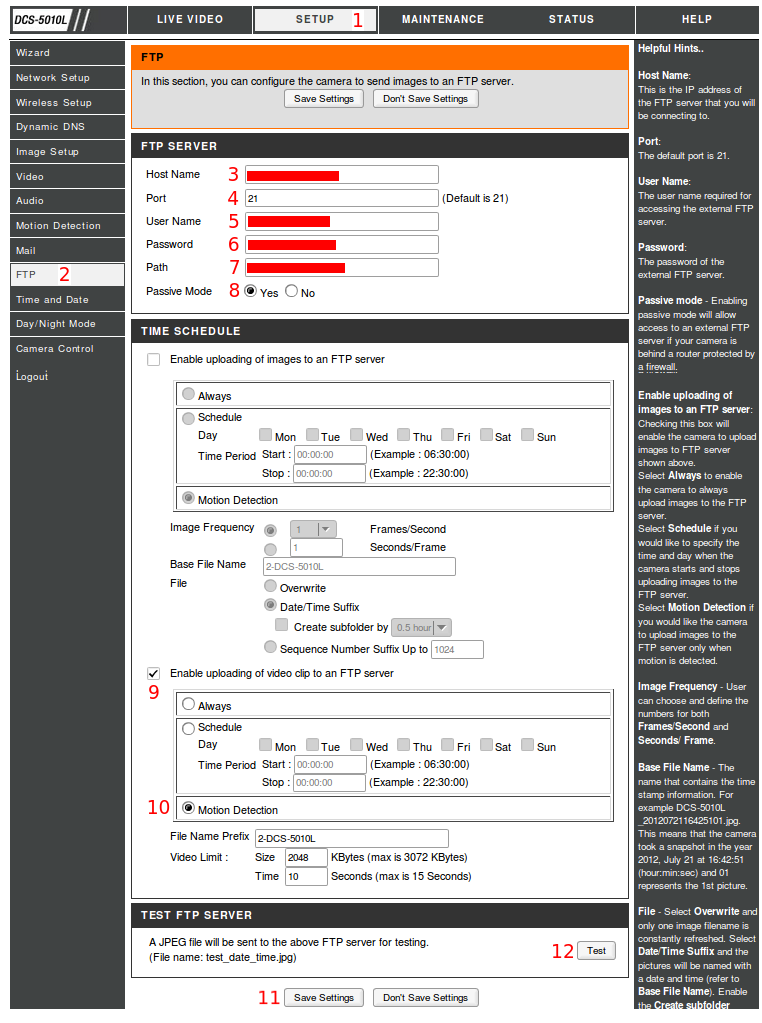Go to Wireless Setup

click(x=67, y=102)
